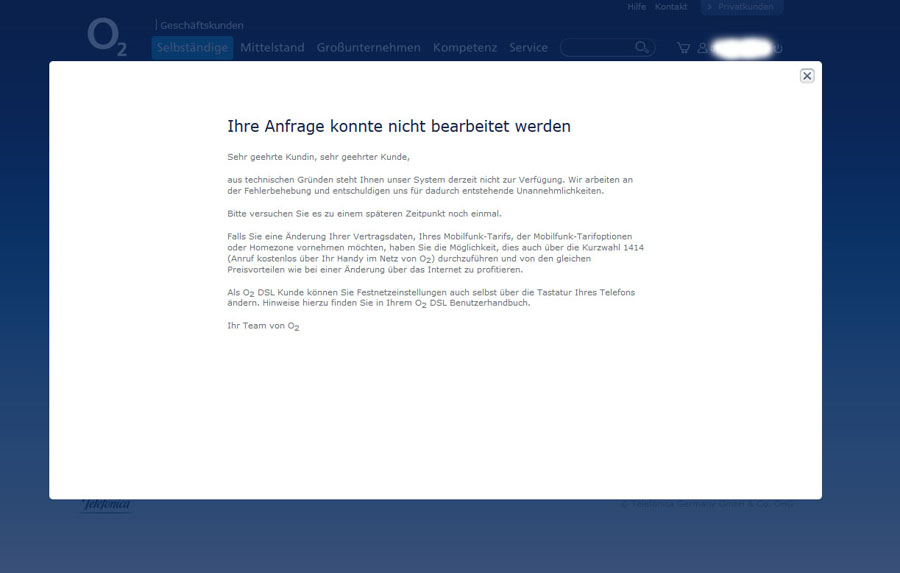This screenshot has height=573, width=900.
Task: Switch to Privatkunden button
Action: pos(741,7)
